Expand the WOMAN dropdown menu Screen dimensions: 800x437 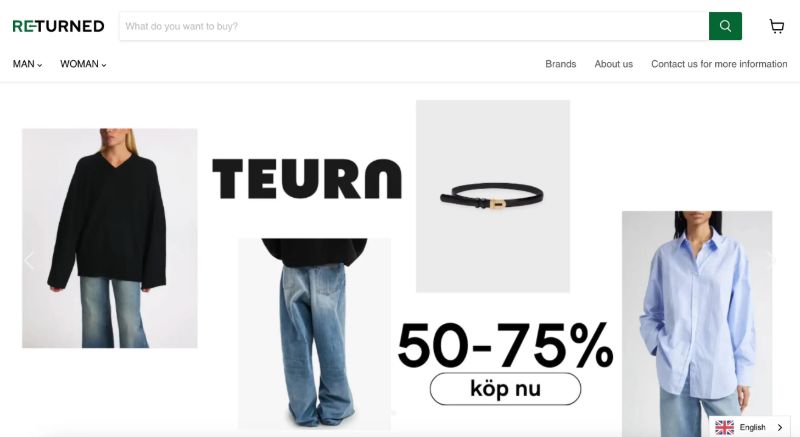pos(83,64)
